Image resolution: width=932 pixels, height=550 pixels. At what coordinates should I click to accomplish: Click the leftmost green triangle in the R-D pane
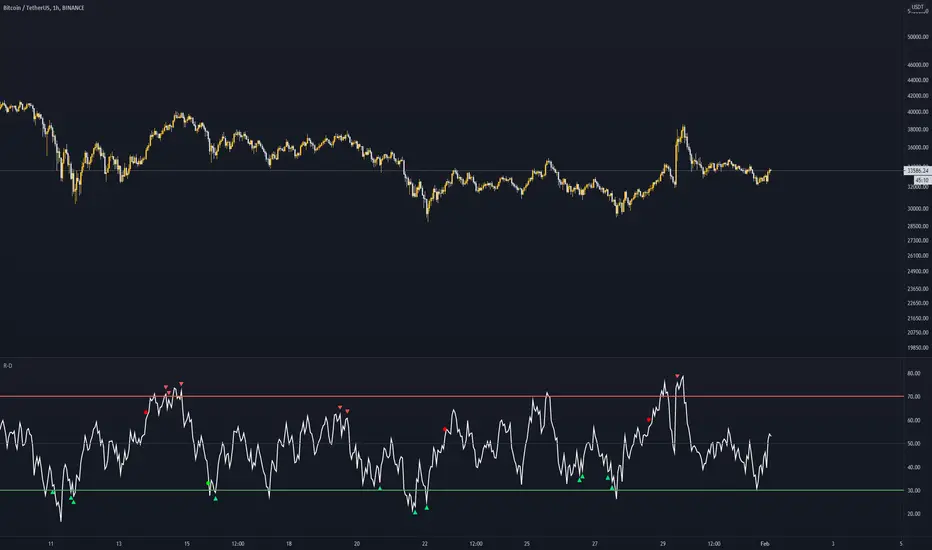(x=53, y=492)
